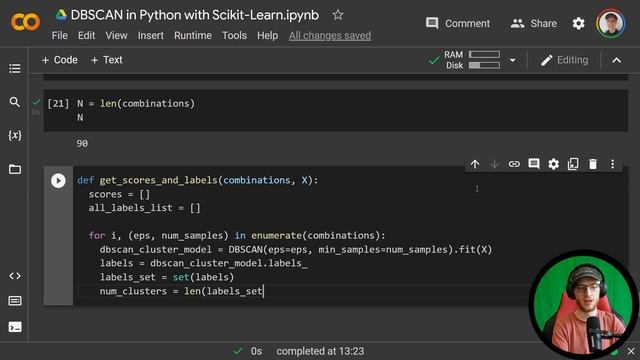640x360 pixels.
Task: Open the Tools menu
Action: (x=234, y=36)
